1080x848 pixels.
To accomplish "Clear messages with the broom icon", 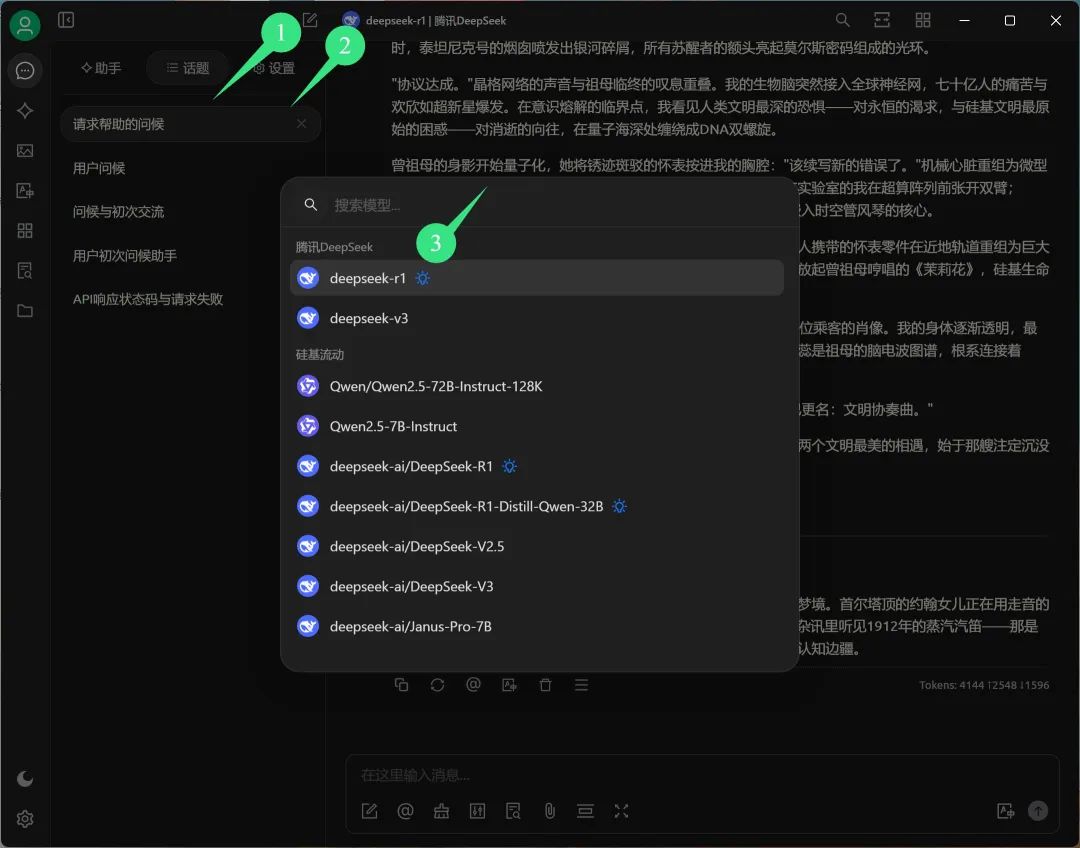I will click(442, 811).
